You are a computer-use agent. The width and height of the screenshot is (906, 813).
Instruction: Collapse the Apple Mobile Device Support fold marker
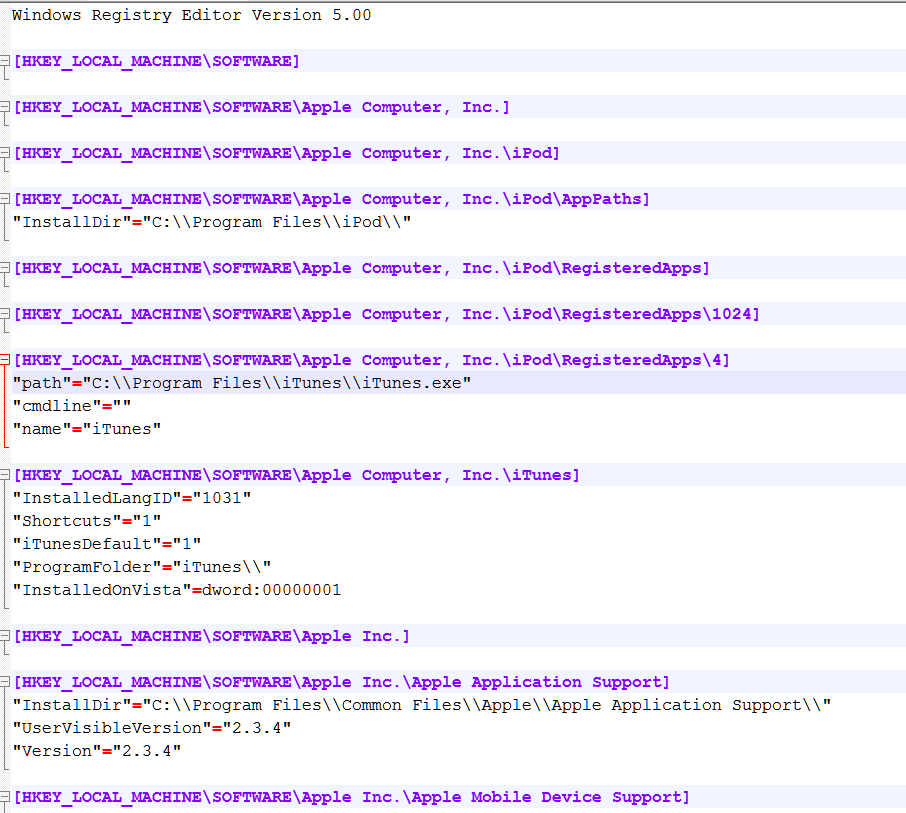coord(5,796)
